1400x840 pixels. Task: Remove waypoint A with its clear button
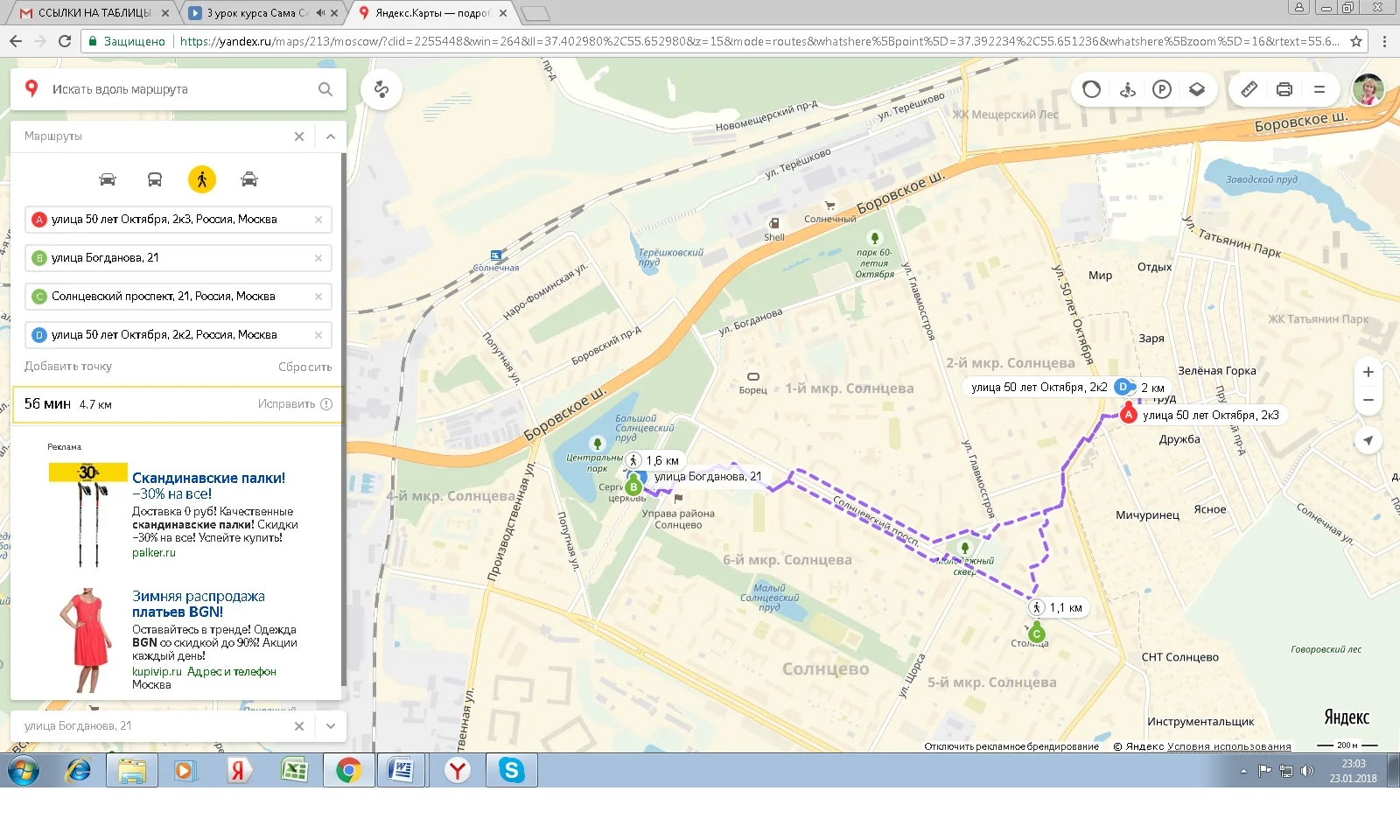(318, 220)
